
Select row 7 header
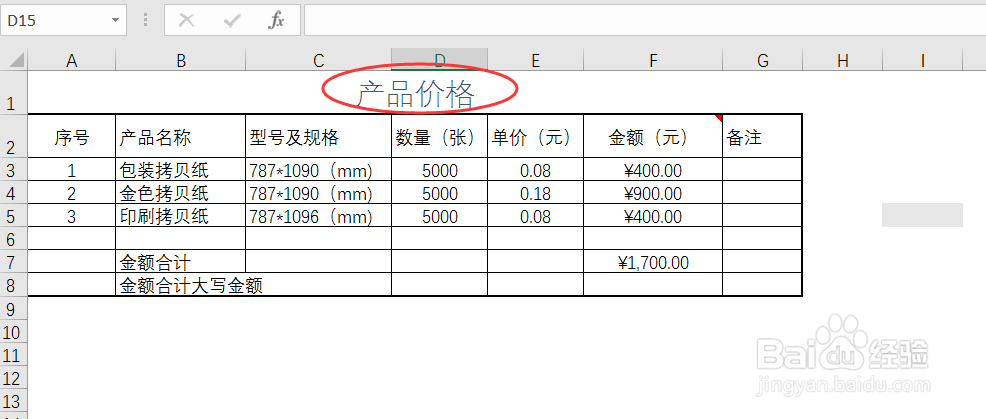(x=14, y=261)
